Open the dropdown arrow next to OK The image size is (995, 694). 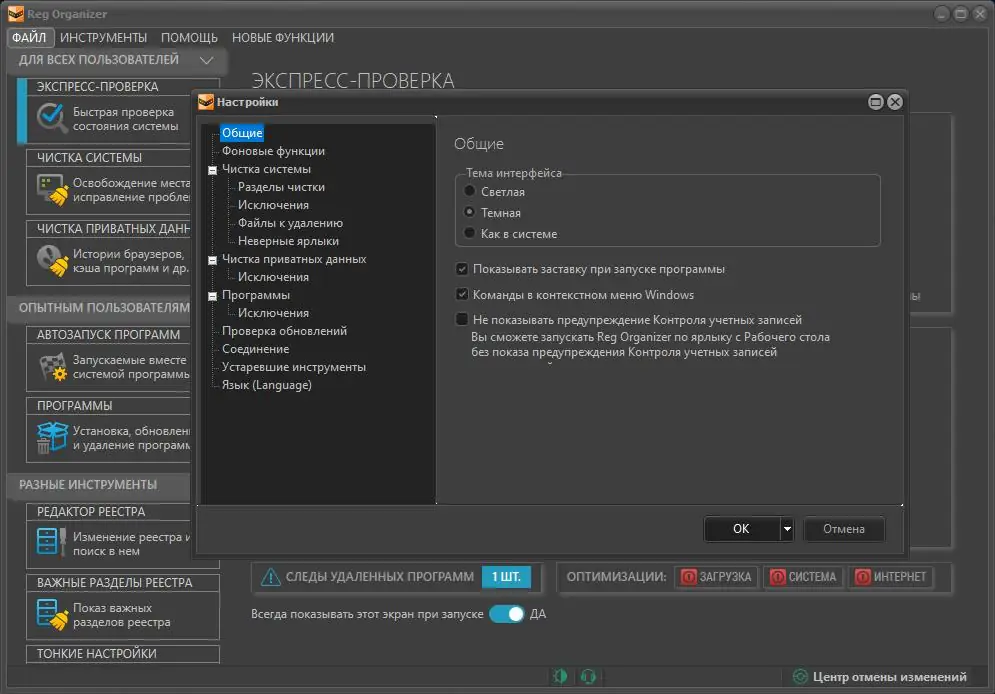click(x=787, y=530)
